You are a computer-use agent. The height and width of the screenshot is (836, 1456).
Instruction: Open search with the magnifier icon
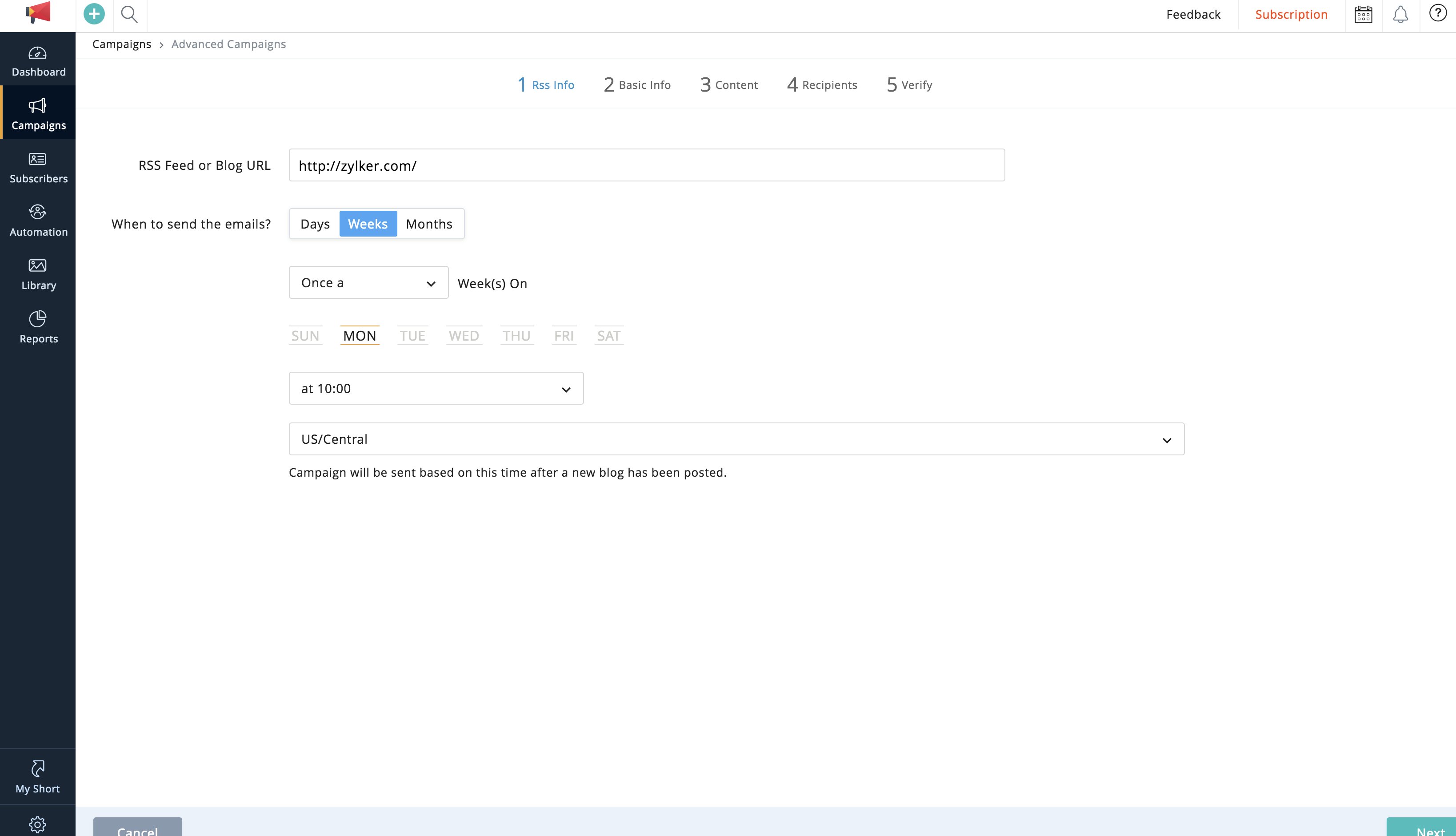(130, 14)
